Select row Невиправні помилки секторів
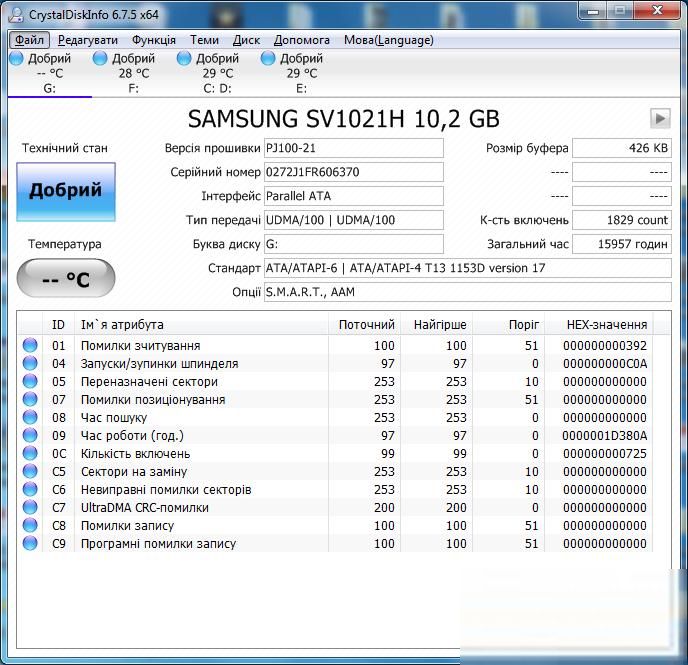Screen dimensions: 688x665 point(336,490)
